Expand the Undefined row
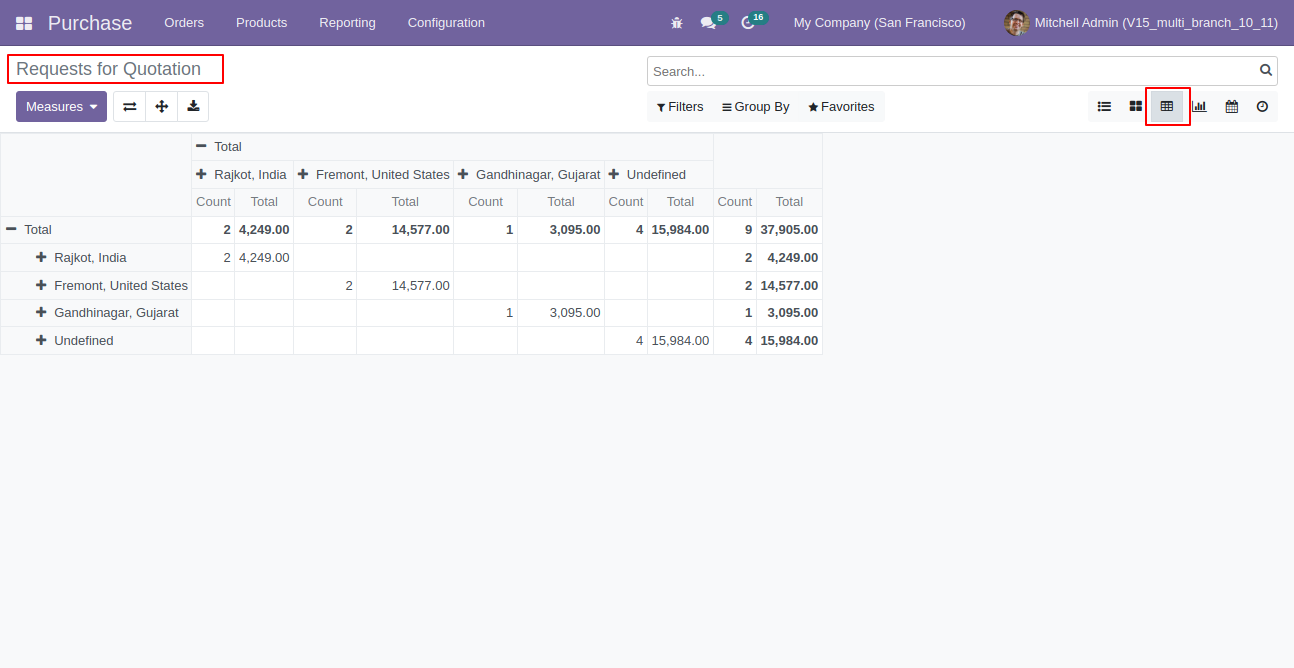This screenshot has height=668, width=1294. 96,341
